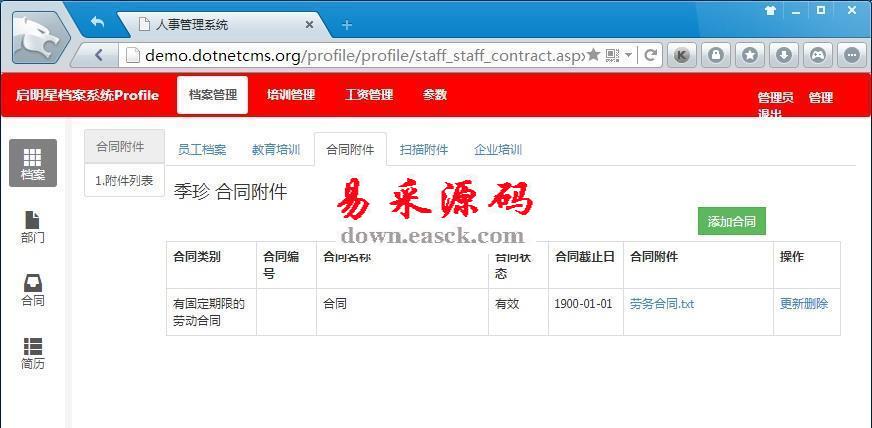Go back using the address bar arrow

click(99, 54)
